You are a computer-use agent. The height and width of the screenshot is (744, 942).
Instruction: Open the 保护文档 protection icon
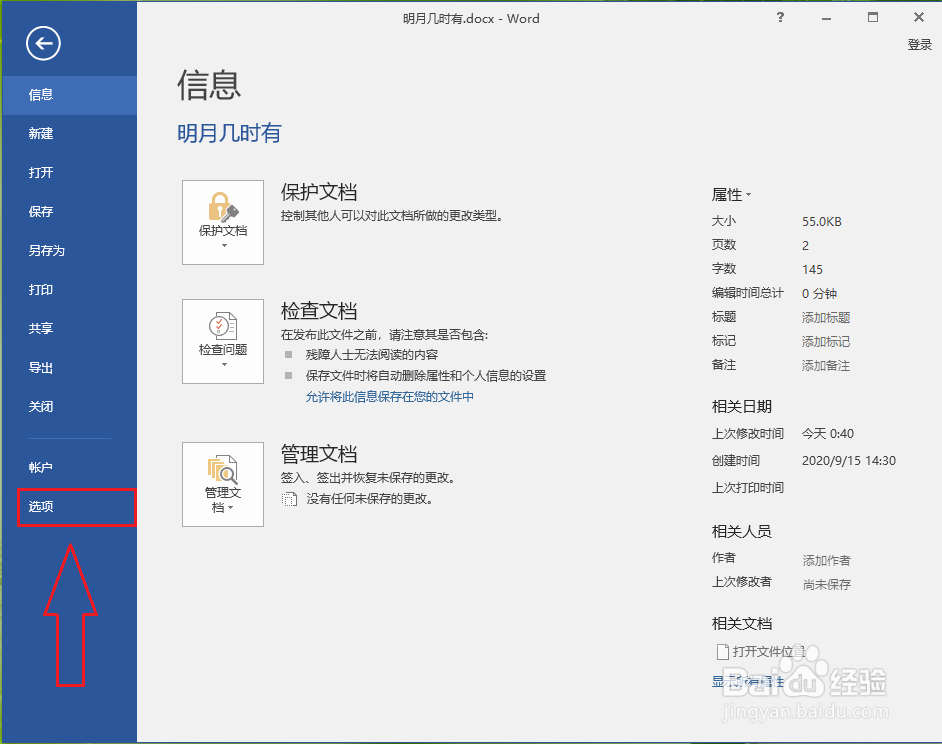[222, 205]
